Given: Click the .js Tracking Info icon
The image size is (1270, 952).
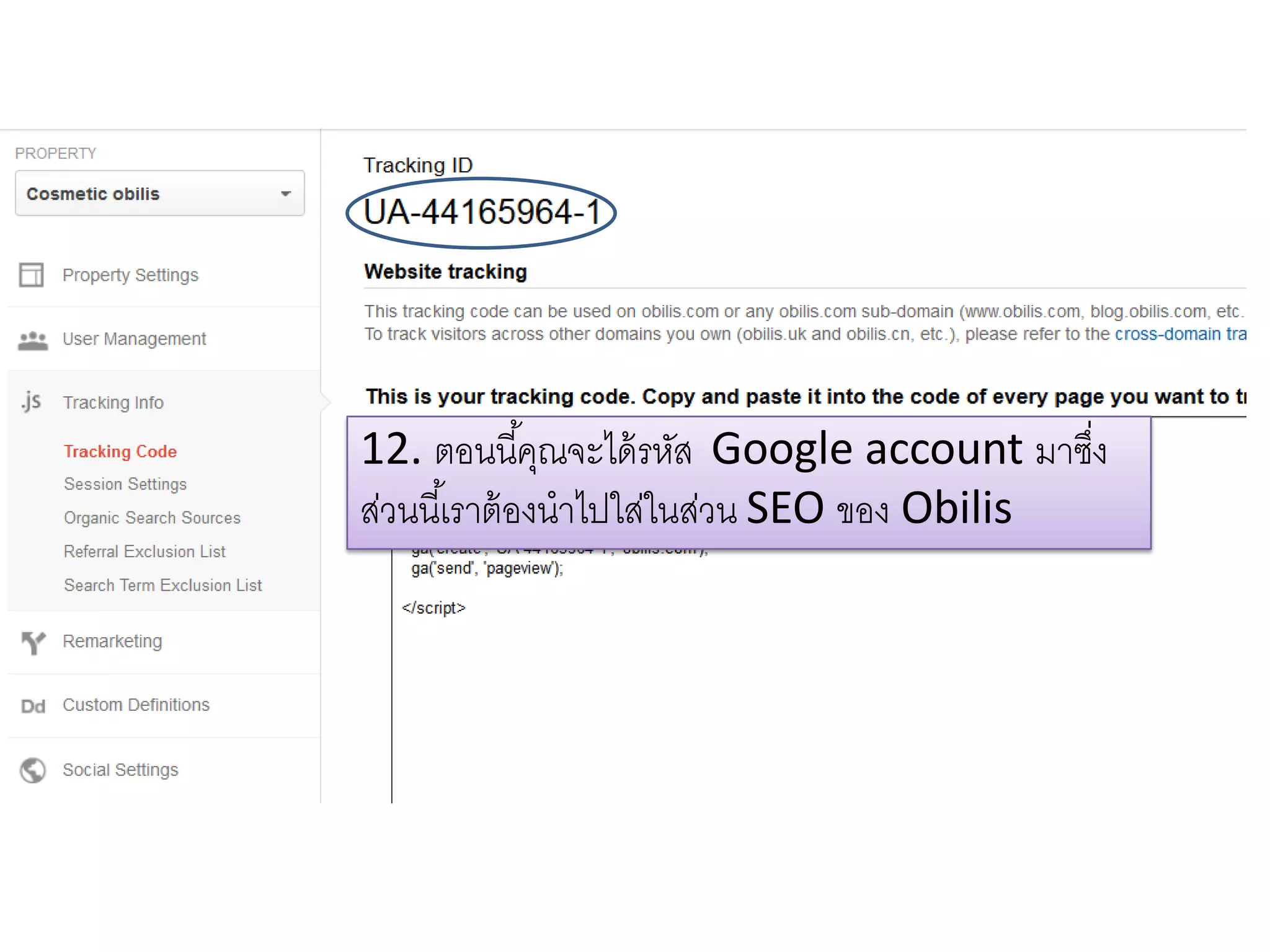Looking at the screenshot, I should [x=31, y=402].
